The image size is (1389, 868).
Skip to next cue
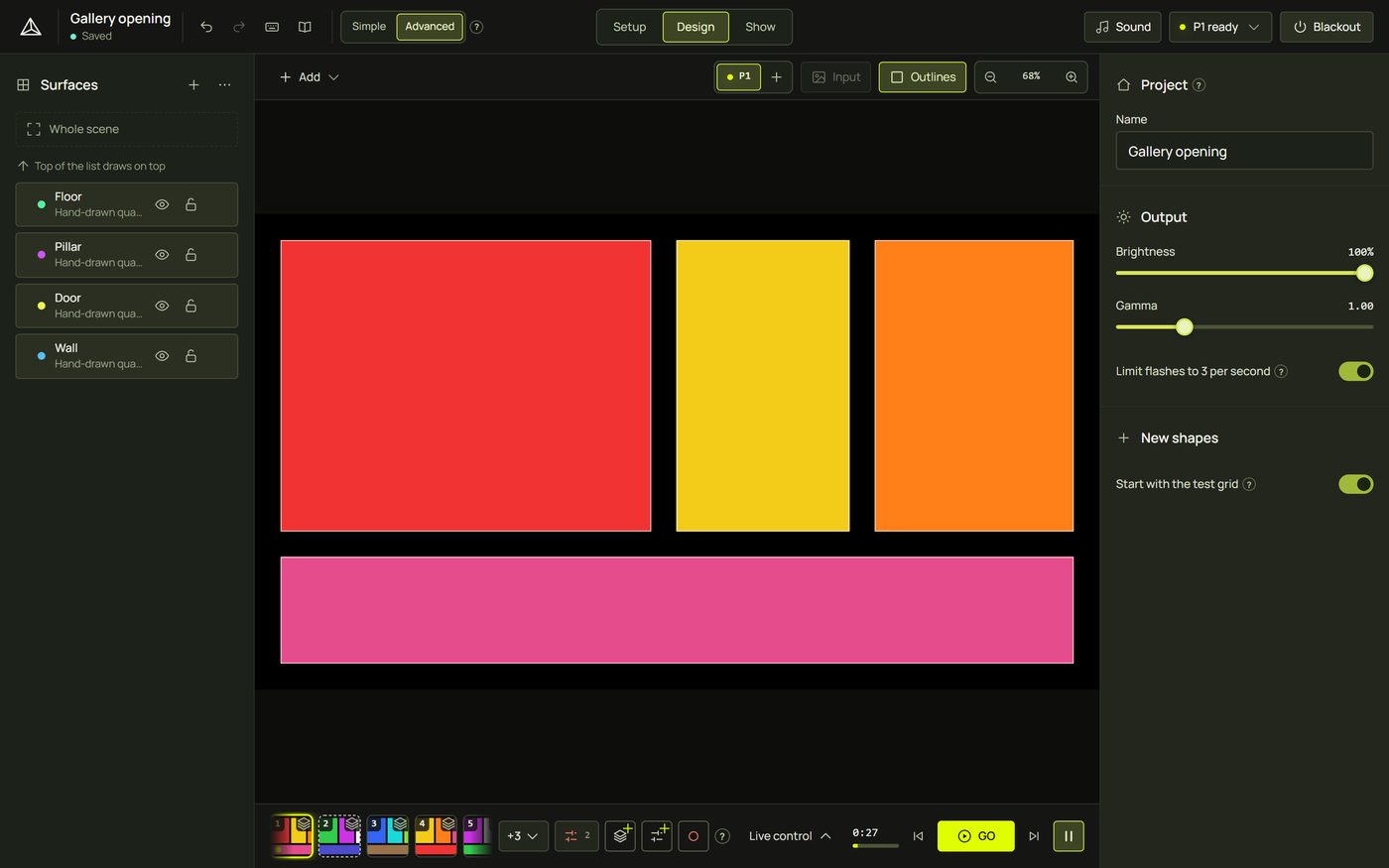[x=1034, y=836]
